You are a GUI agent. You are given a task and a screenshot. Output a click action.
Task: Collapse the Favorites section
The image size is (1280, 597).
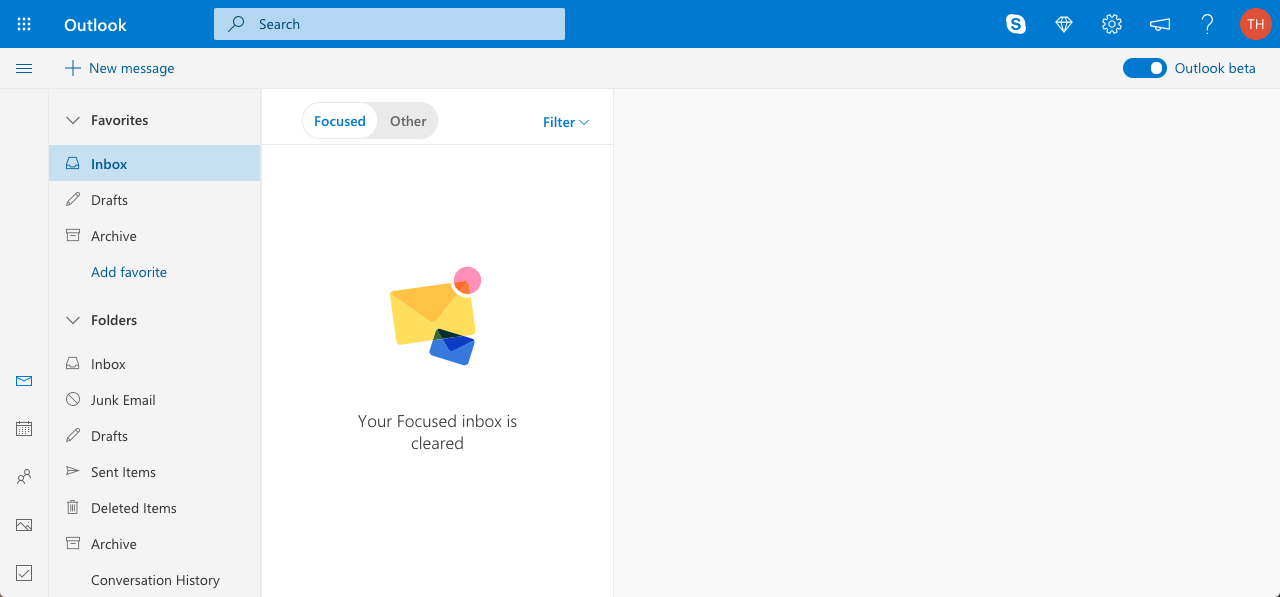pos(72,120)
